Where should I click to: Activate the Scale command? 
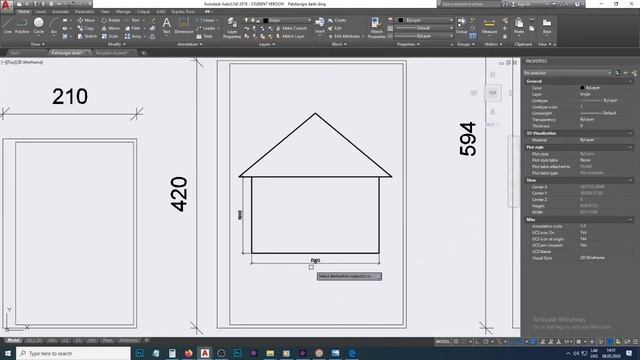(x=110, y=36)
